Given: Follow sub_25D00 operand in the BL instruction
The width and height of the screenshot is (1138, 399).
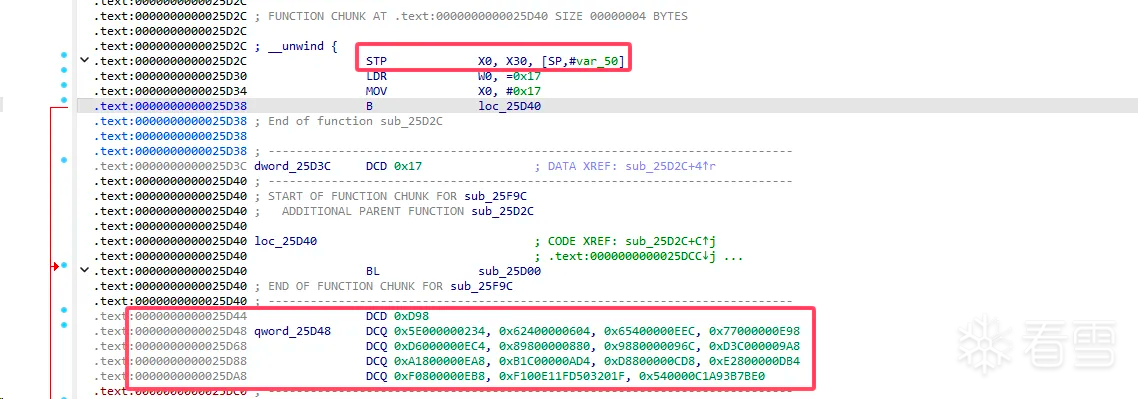Looking at the screenshot, I should [x=509, y=271].
